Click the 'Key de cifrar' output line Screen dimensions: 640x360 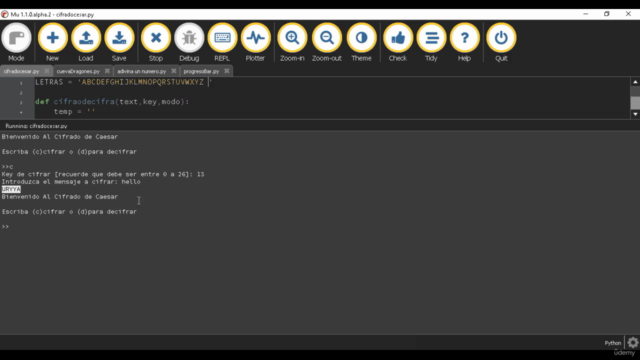coord(103,174)
